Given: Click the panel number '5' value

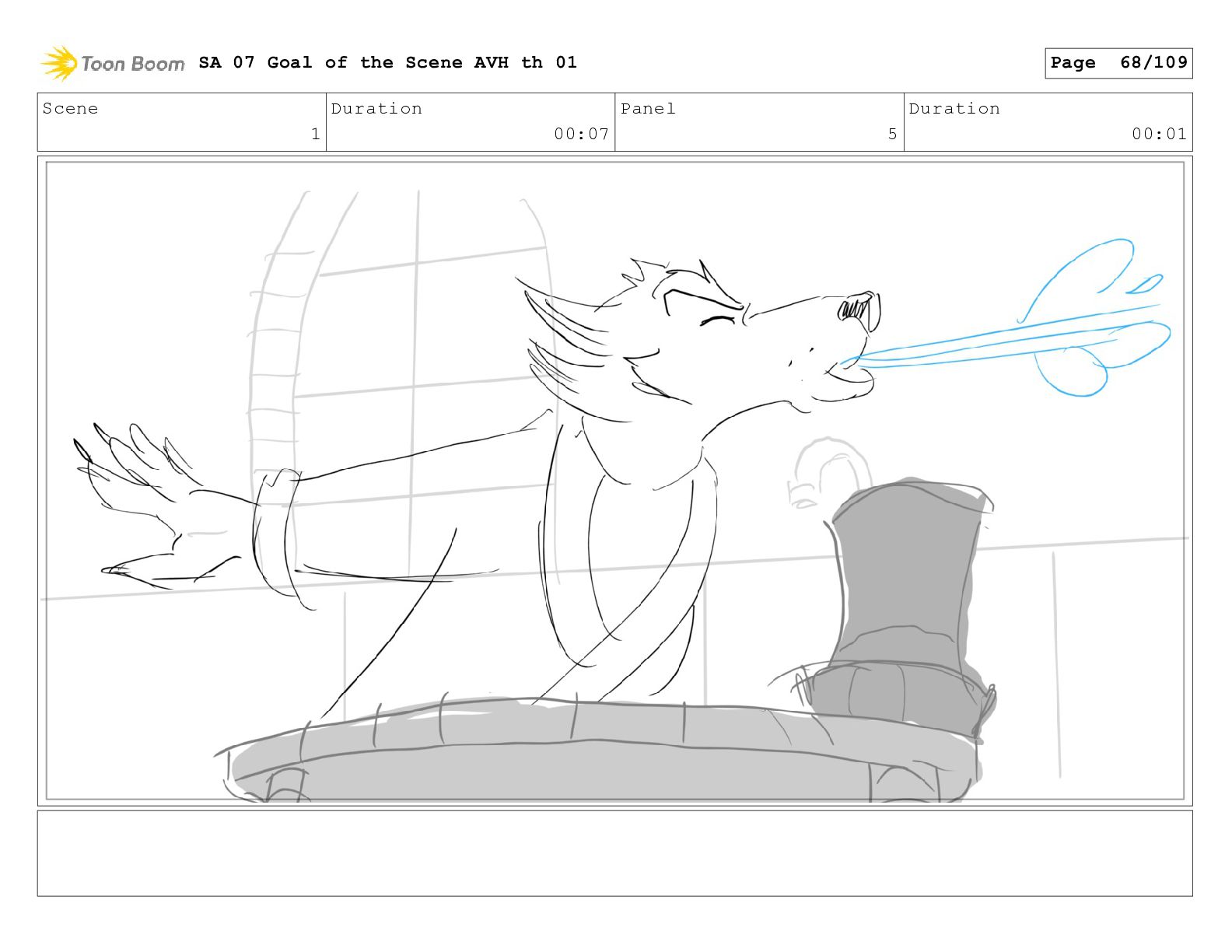Looking at the screenshot, I should coord(892,134).
